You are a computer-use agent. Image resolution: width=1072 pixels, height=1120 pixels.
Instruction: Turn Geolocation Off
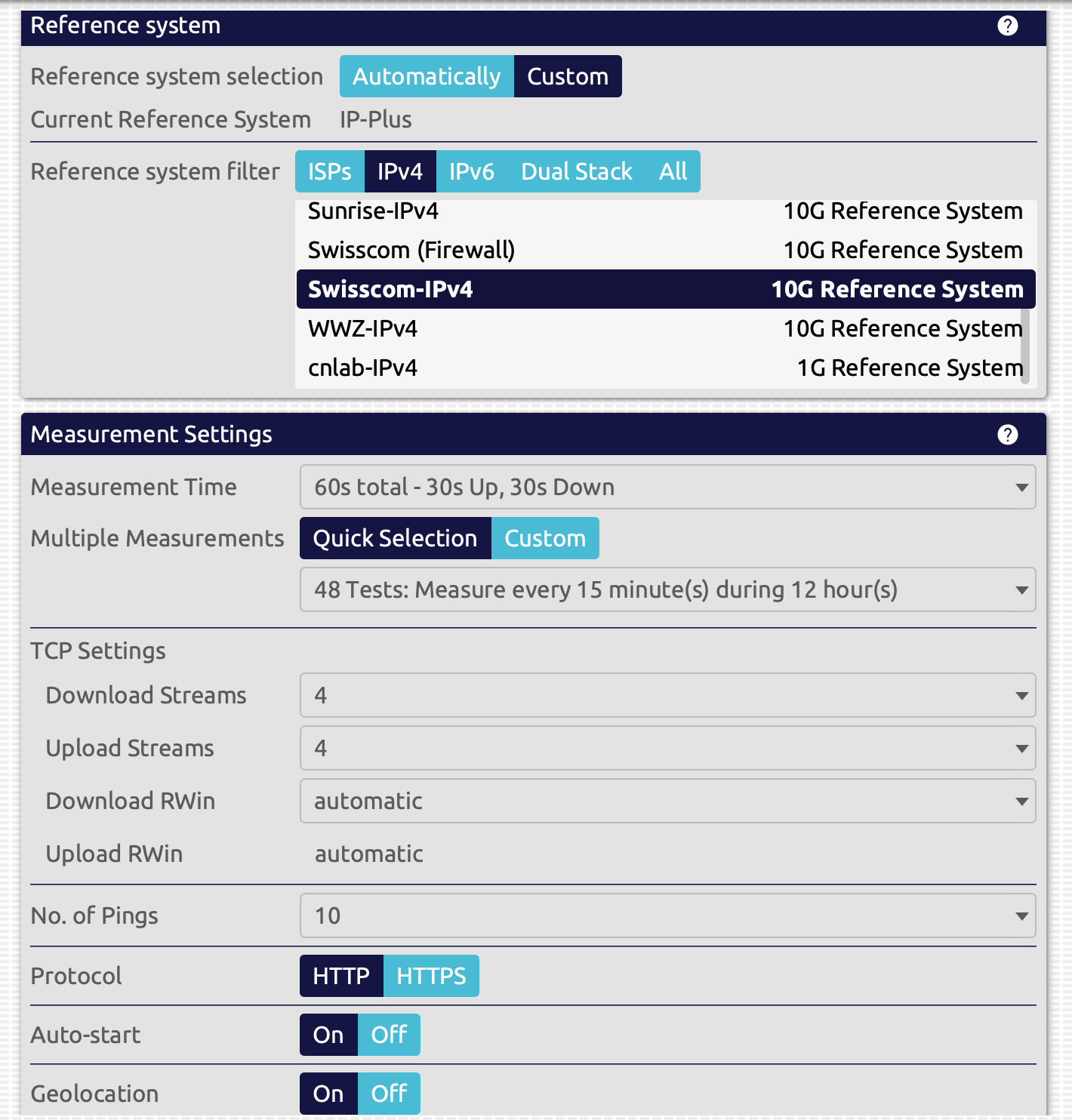pyautogui.click(x=389, y=1094)
